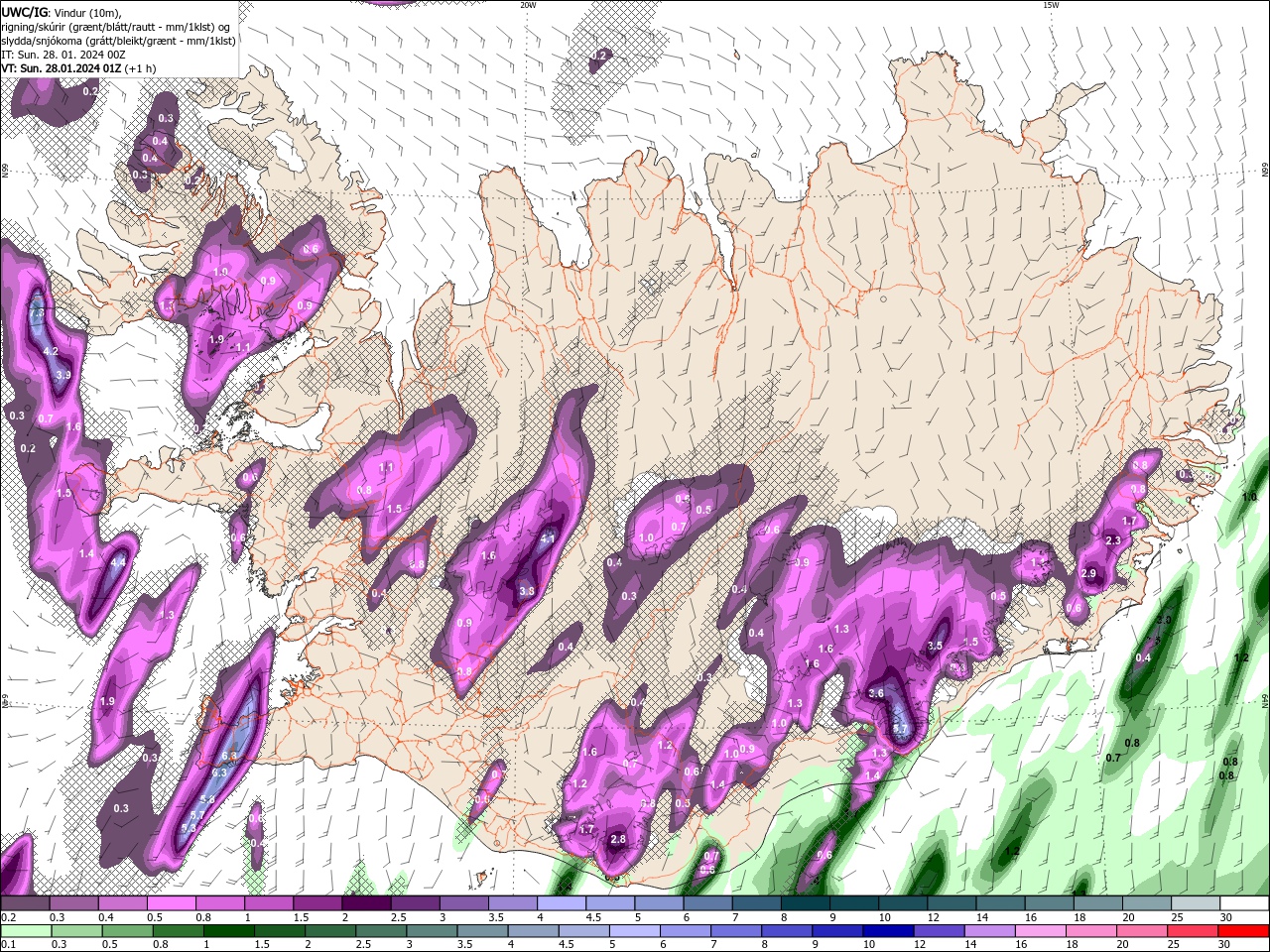The height and width of the screenshot is (952, 1270).
Task: Click the bold 'VT: Sun. 28.01.2024 01Z' text
Action: (62, 68)
